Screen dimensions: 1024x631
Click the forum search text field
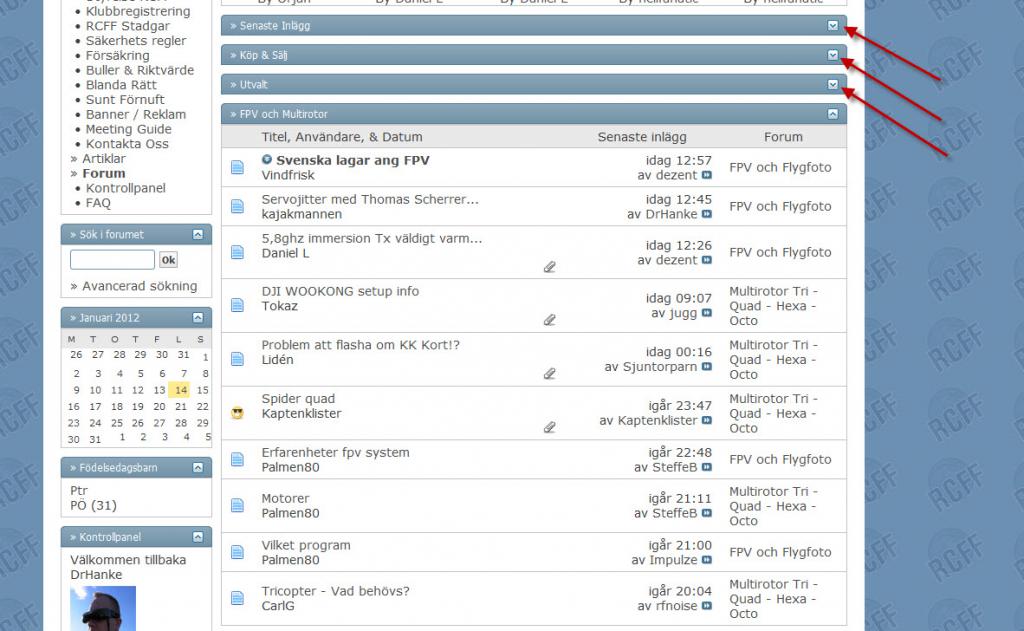112,259
